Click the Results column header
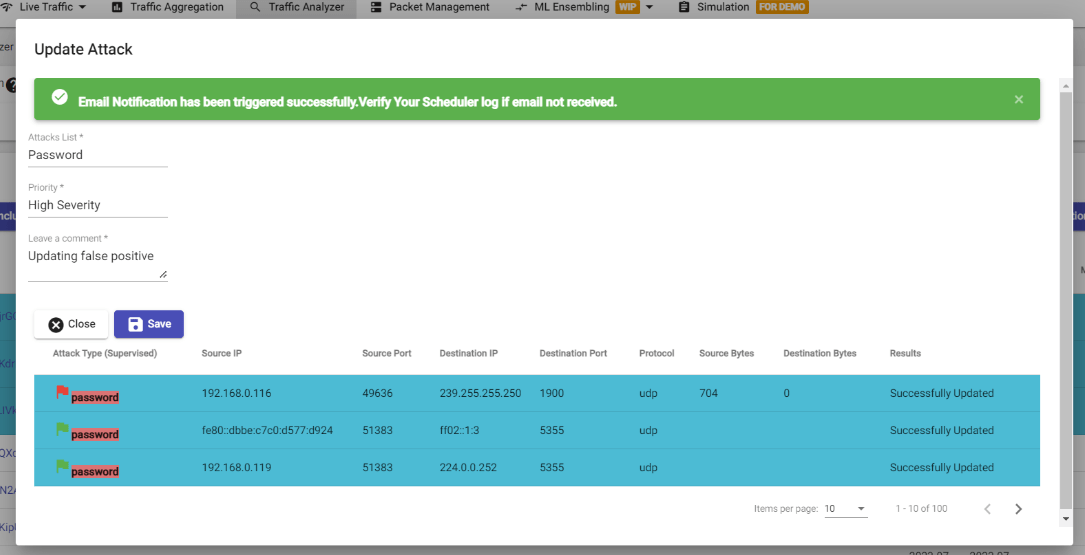The height and width of the screenshot is (555, 1085). click(x=905, y=353)
